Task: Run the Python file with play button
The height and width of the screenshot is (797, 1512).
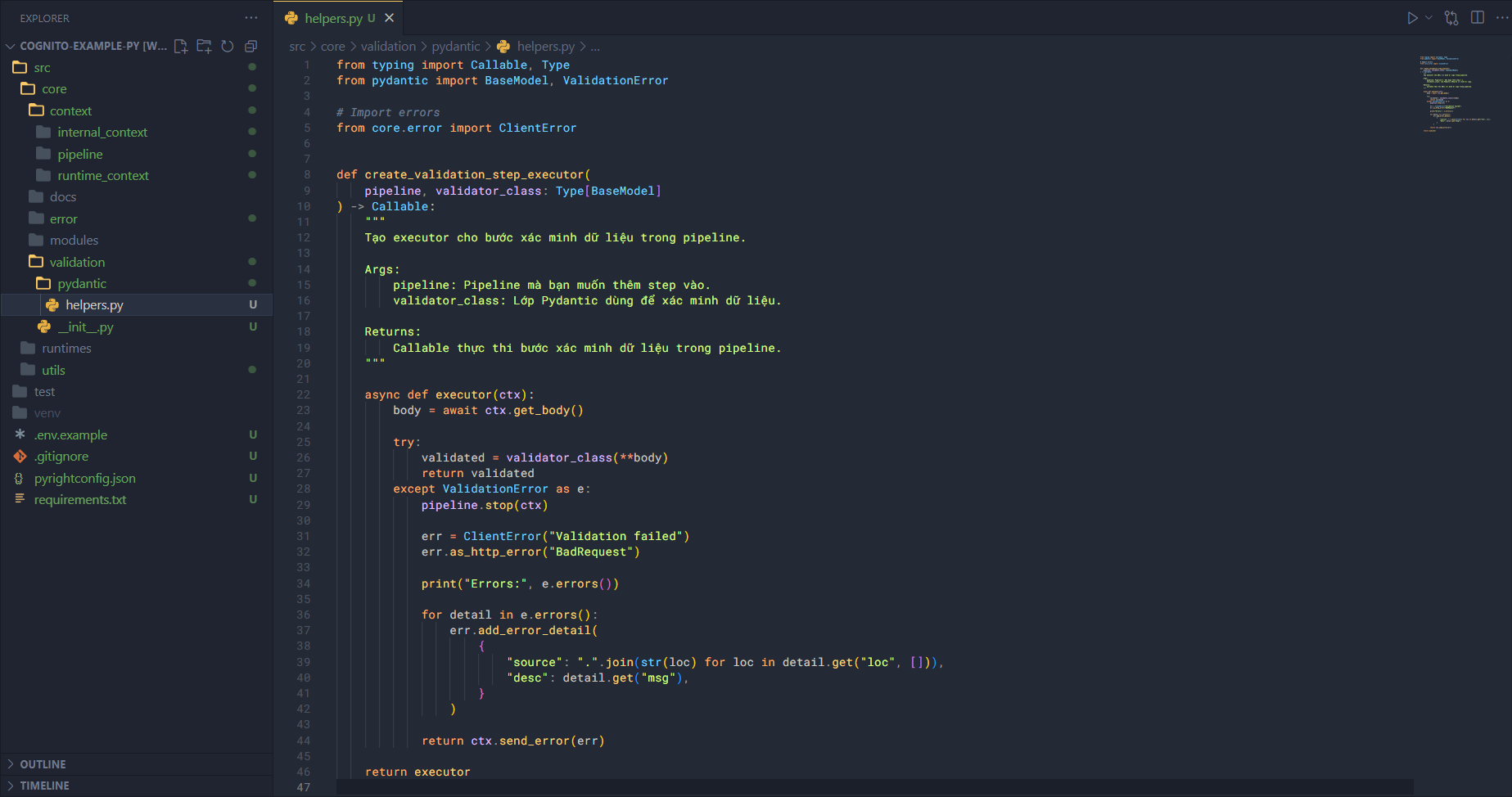Action: pyautogui.click(x=1412, y=18)
